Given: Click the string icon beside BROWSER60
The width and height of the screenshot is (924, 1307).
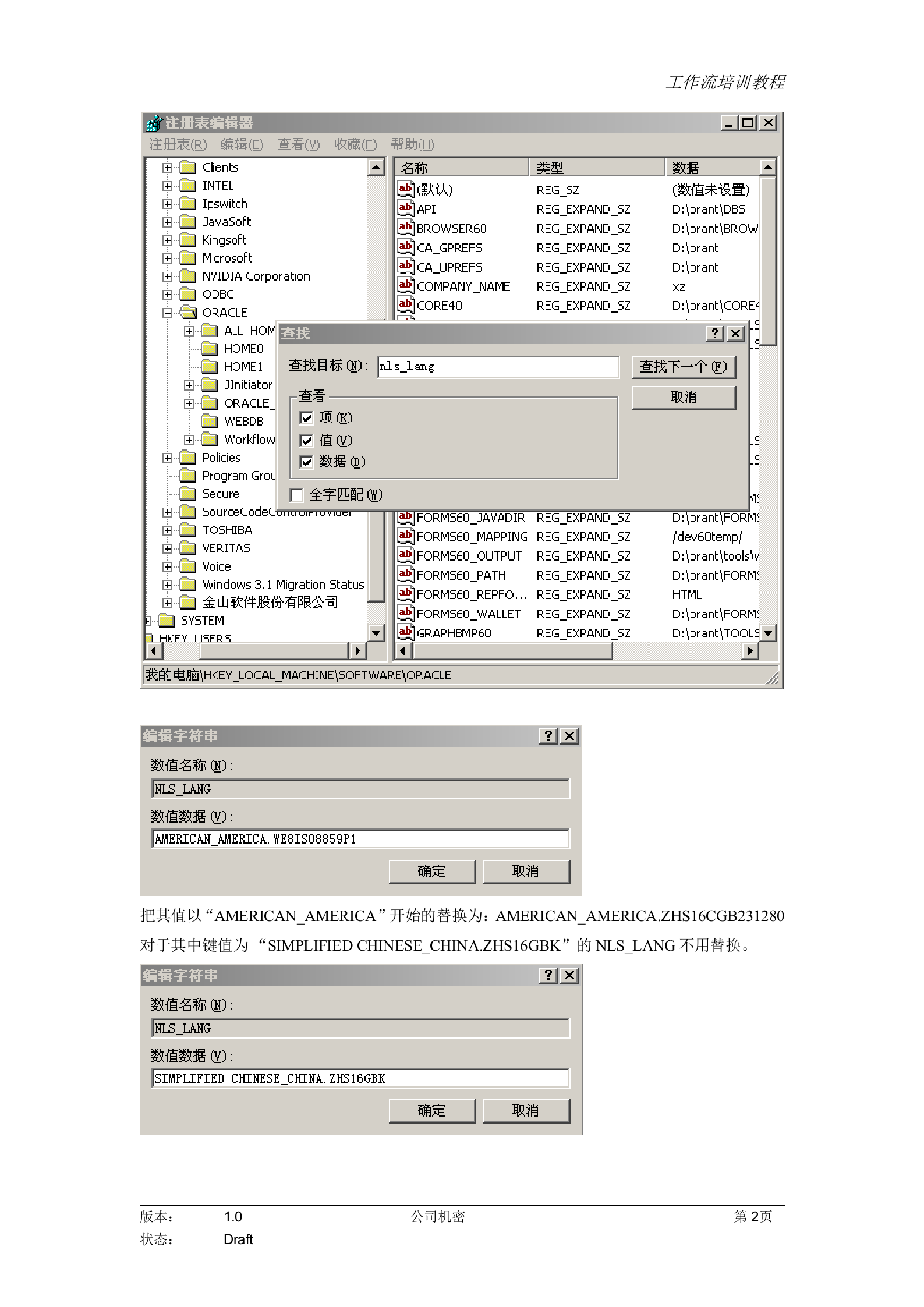Looking at the screenshot, I should pyautogui.click(x=406, y=227).
